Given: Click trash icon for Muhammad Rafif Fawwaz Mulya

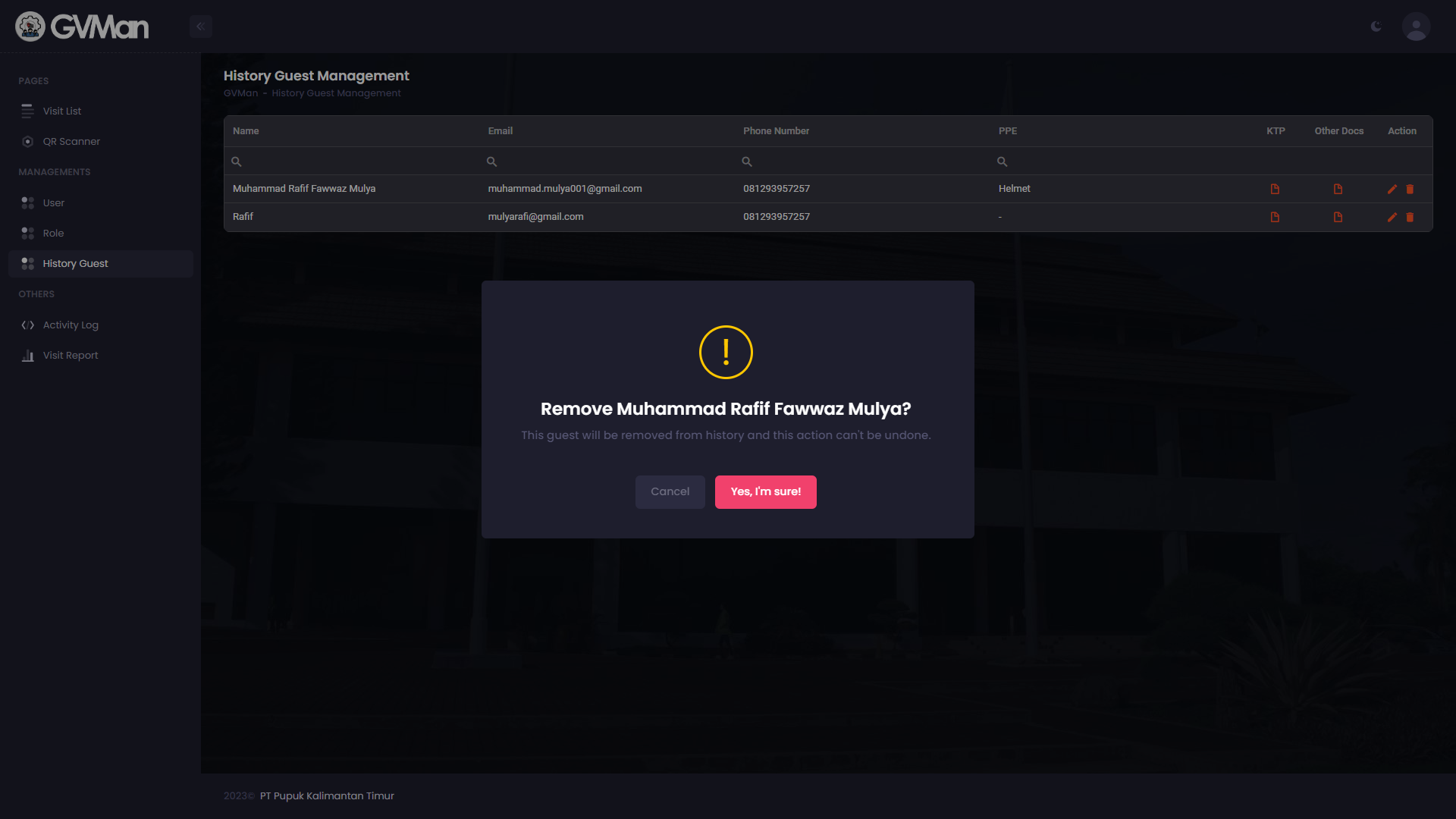Looking at the screenshot, I should coord(1410,190).
